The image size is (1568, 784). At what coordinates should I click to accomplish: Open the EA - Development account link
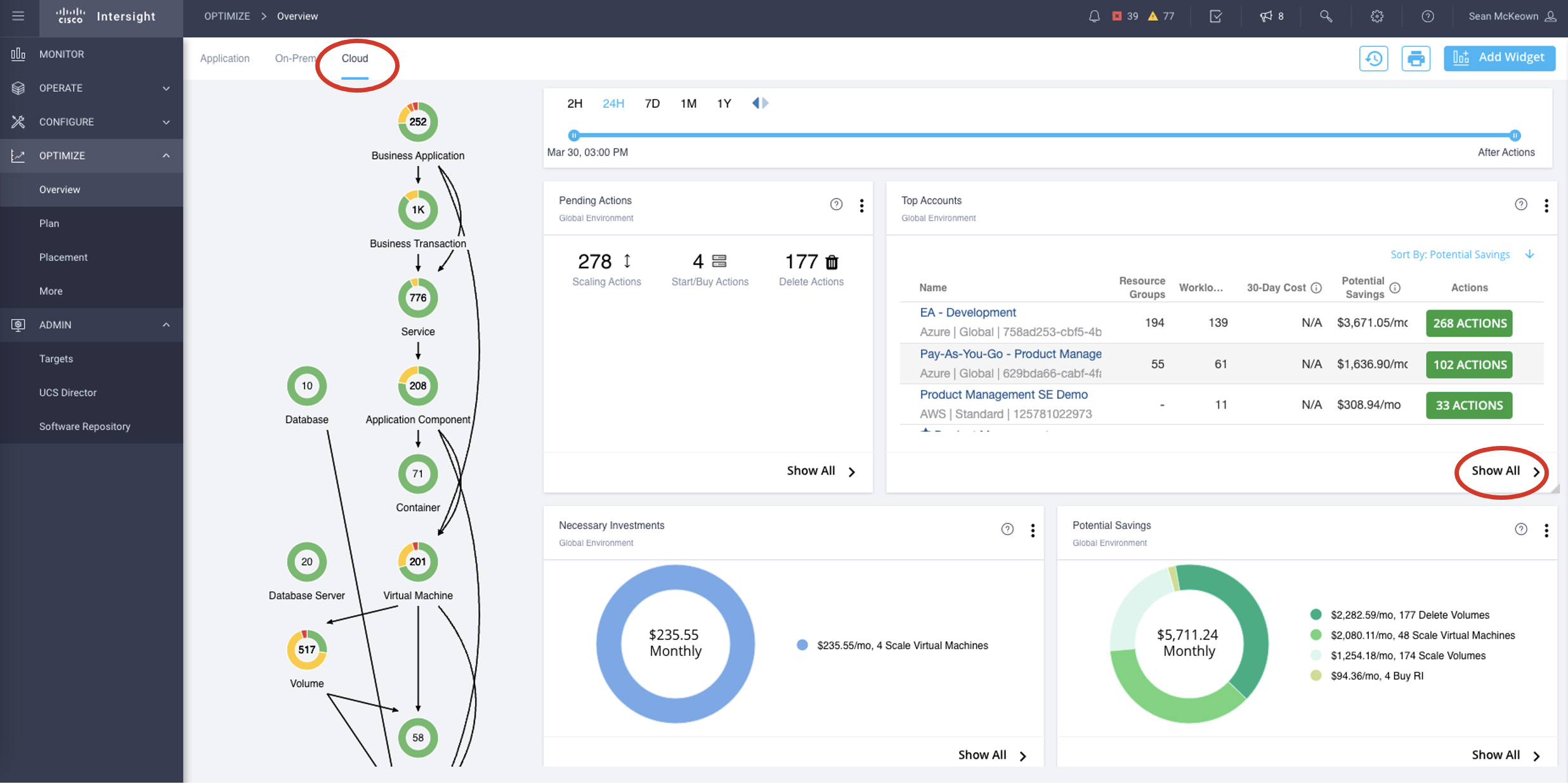coord(967,313)
